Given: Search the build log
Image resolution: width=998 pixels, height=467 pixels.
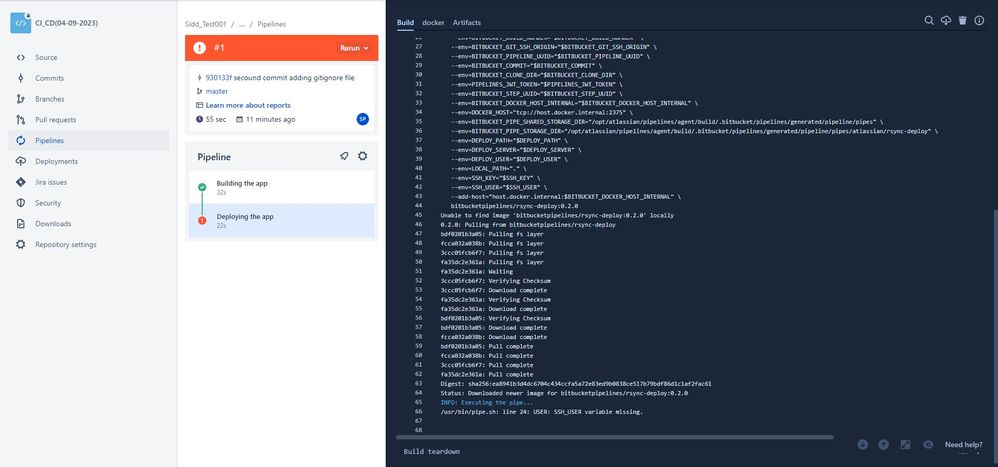Looking at the screenshot, I should [x=929, y=20].
